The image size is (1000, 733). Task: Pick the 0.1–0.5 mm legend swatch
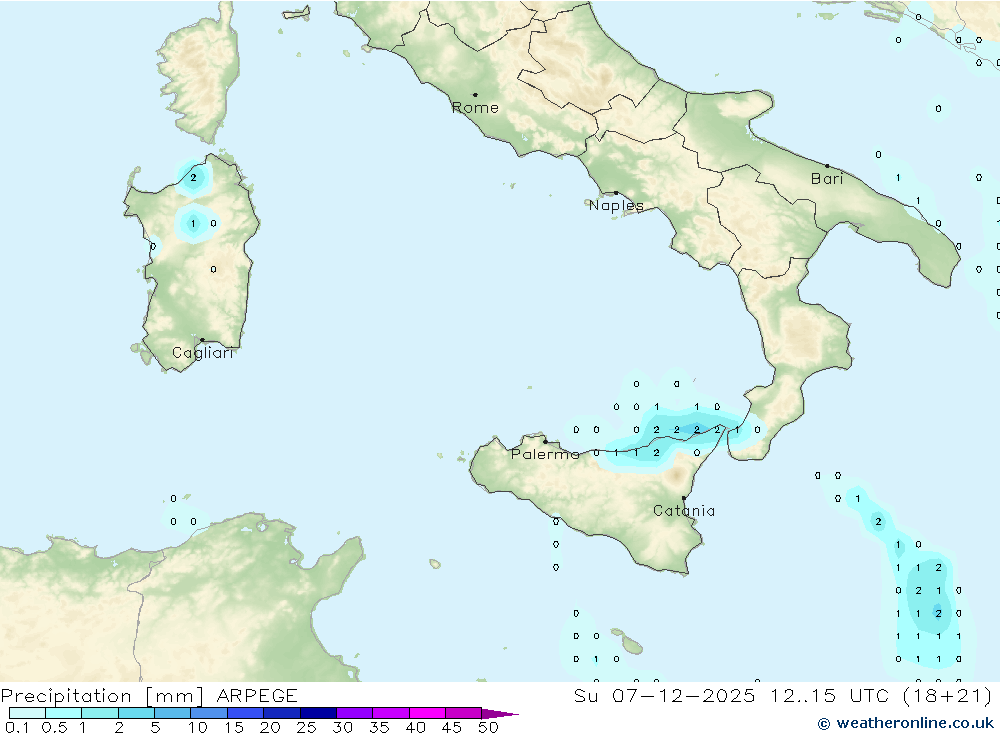[x=27, y=713]
